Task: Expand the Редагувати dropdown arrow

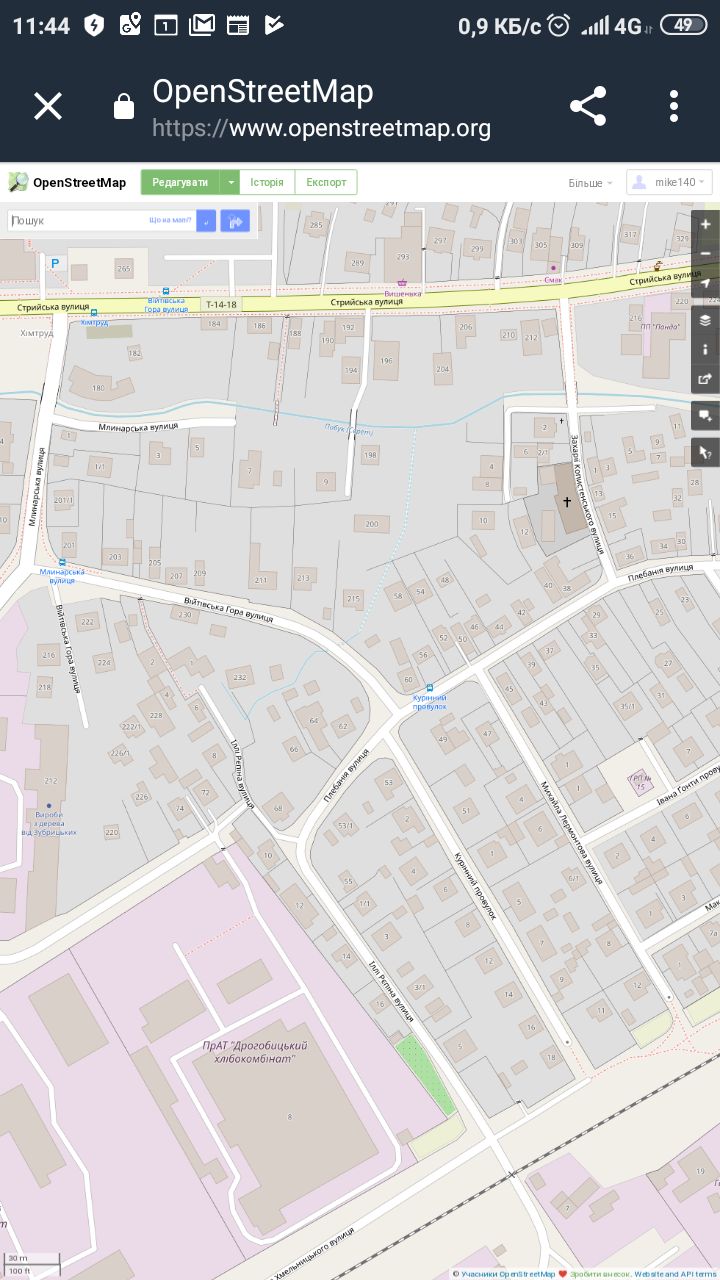Action: 230,182
